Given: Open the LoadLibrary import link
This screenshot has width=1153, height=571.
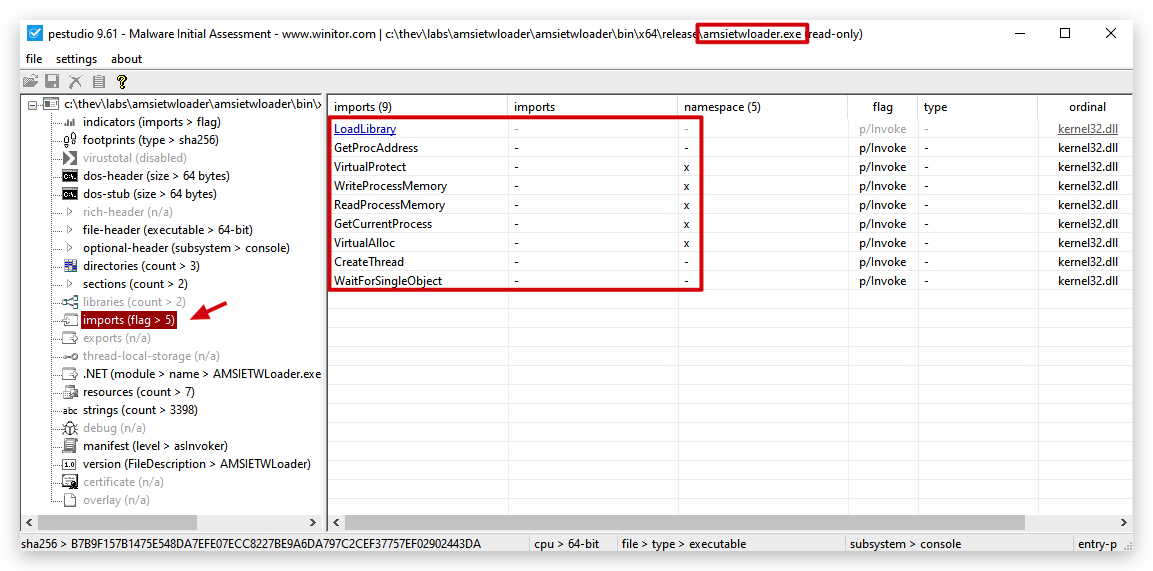Looking at the screenshot, I should tap(365, 129).
